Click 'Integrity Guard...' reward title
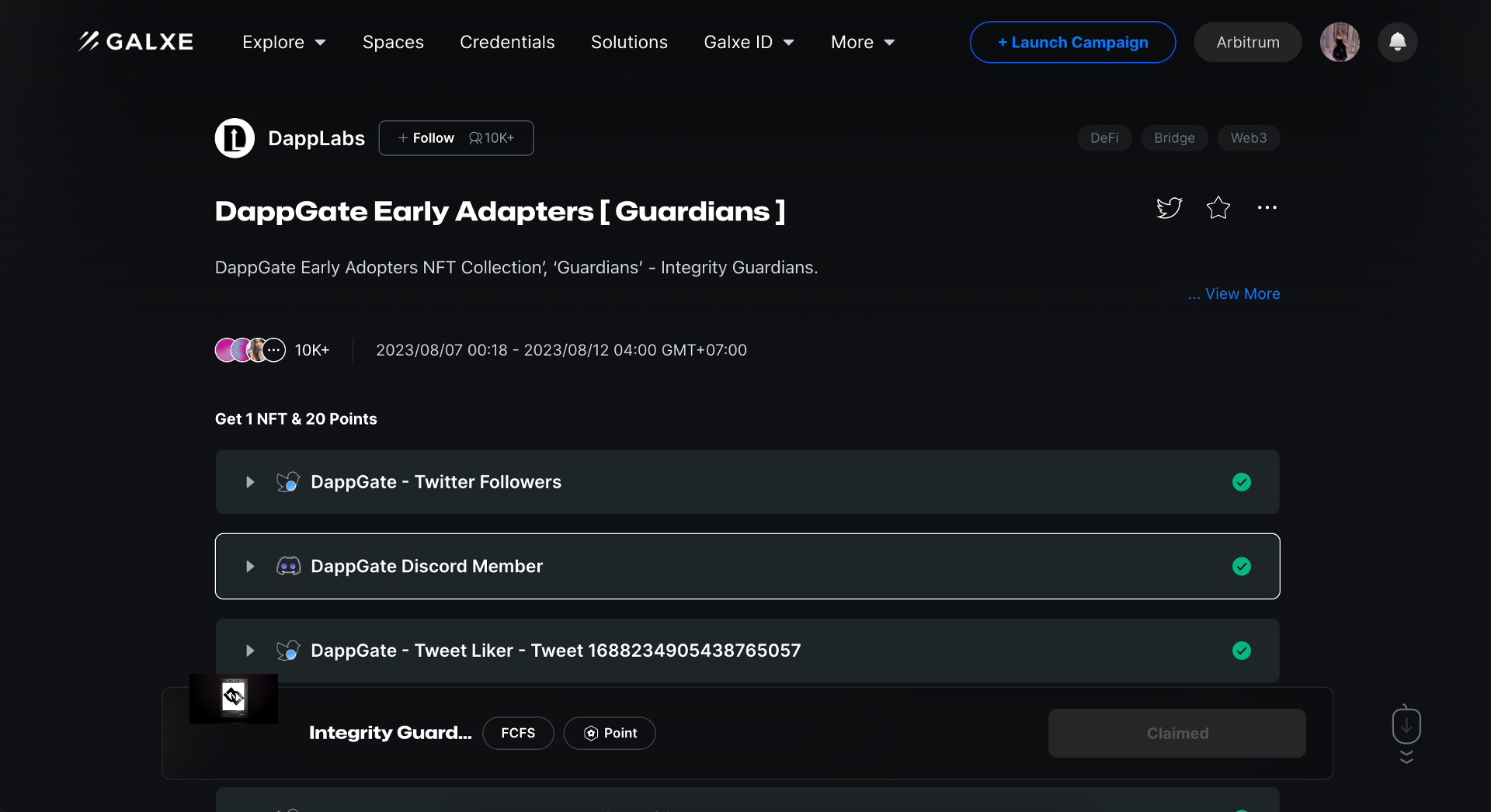 tap(391, 733)
